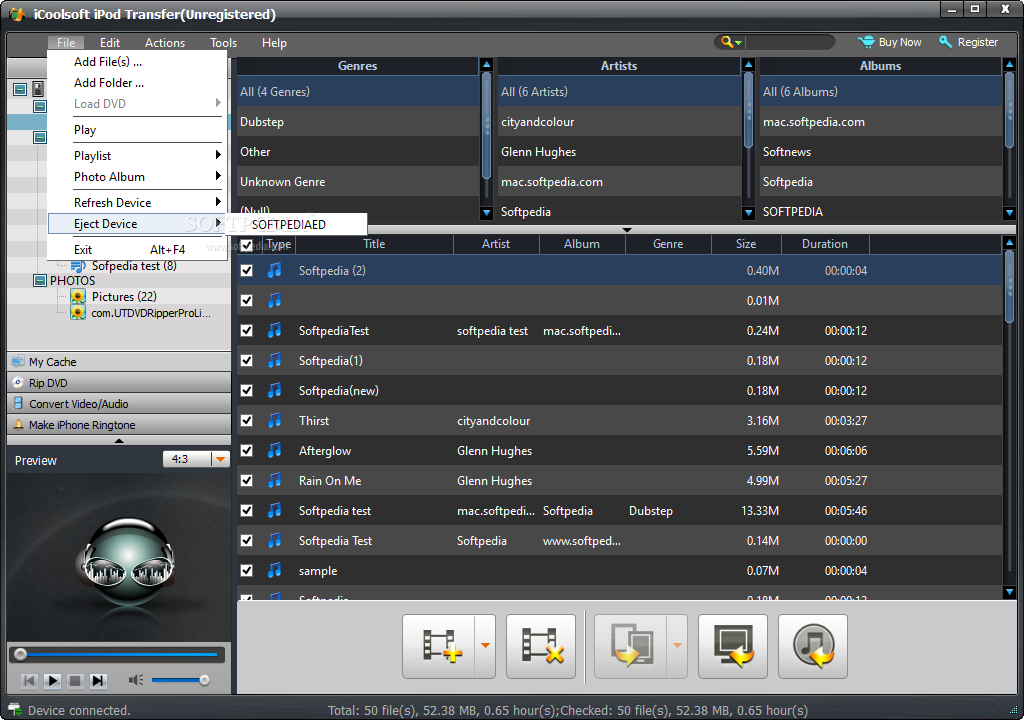The height and width of the screenshot is (720, 1024).
Task: Uncheck the SoftpediaTest row checkbox
Action: [247, 331]
